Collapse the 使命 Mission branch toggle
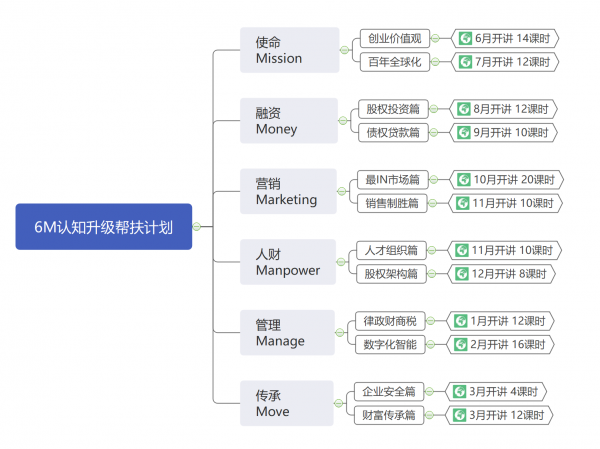Image resolution: width=600 pixels, height=449 pixels. click(343, 51)
